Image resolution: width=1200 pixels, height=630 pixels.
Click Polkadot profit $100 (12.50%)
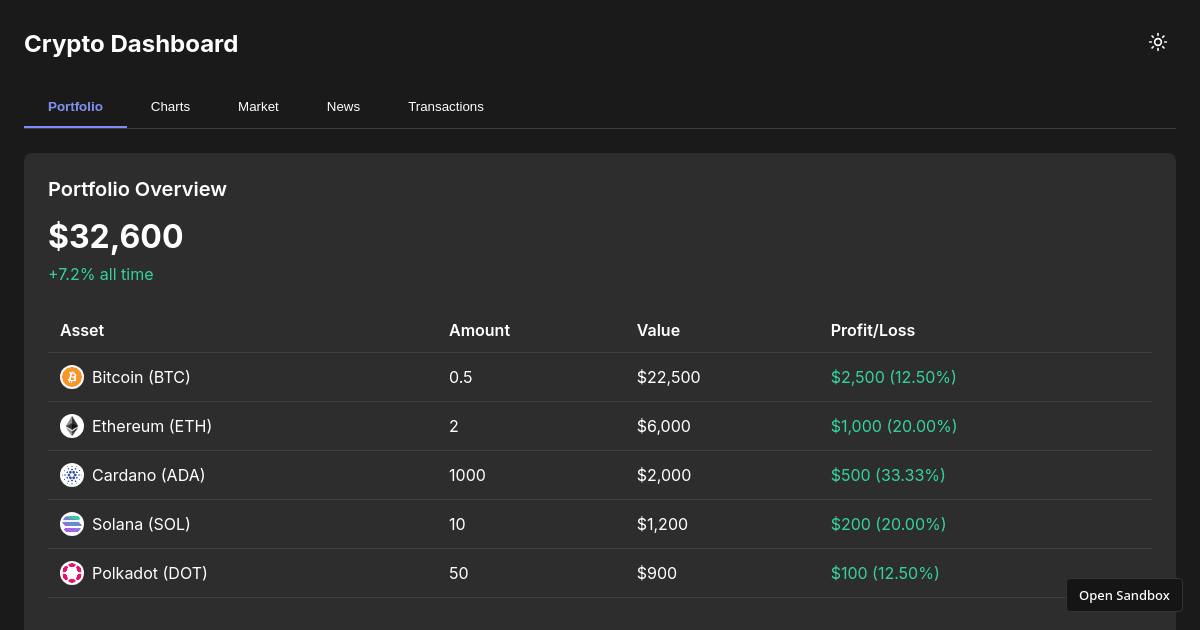[885, 573]
